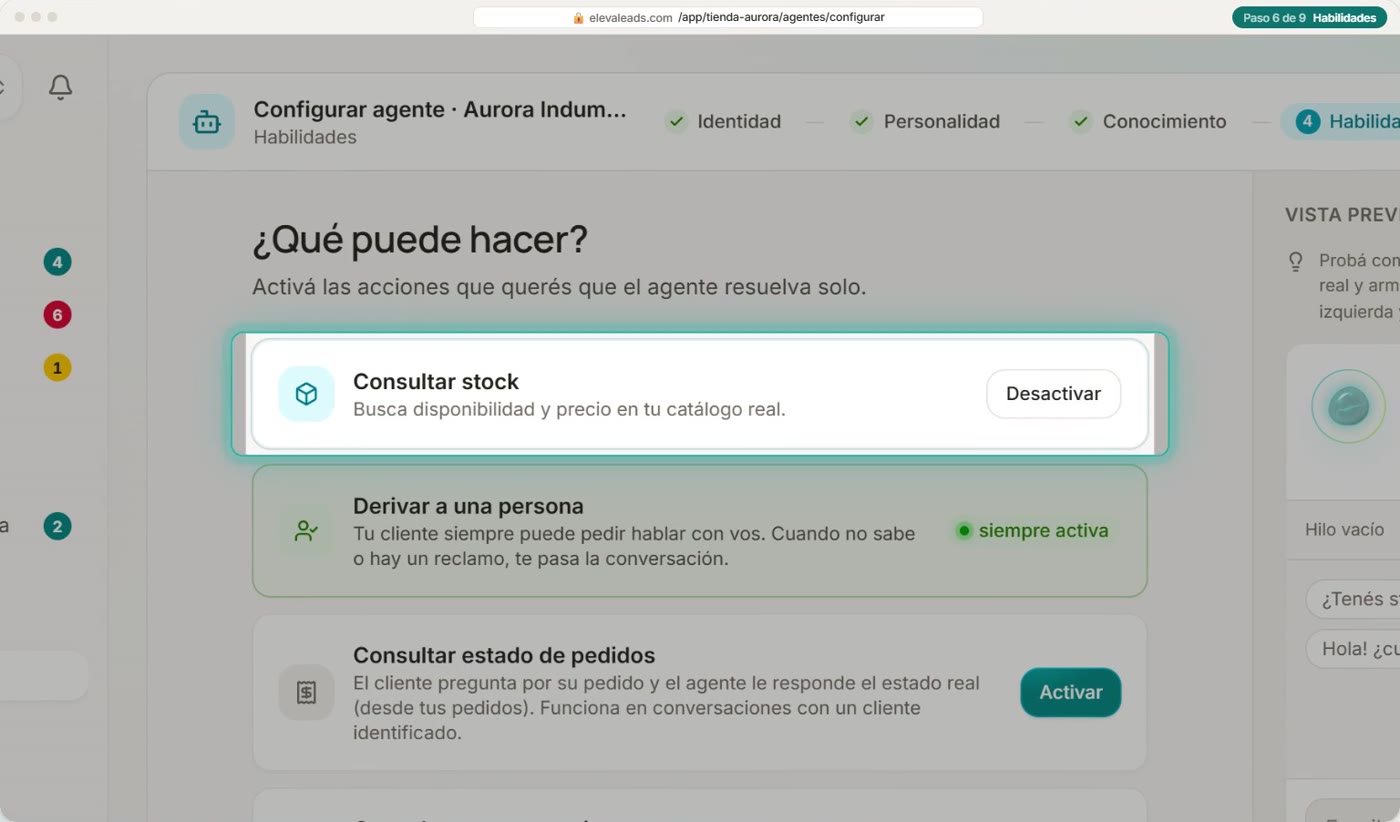Activate Consultar estado de pedidos

pyautogui.click(x=1070, y=692)
